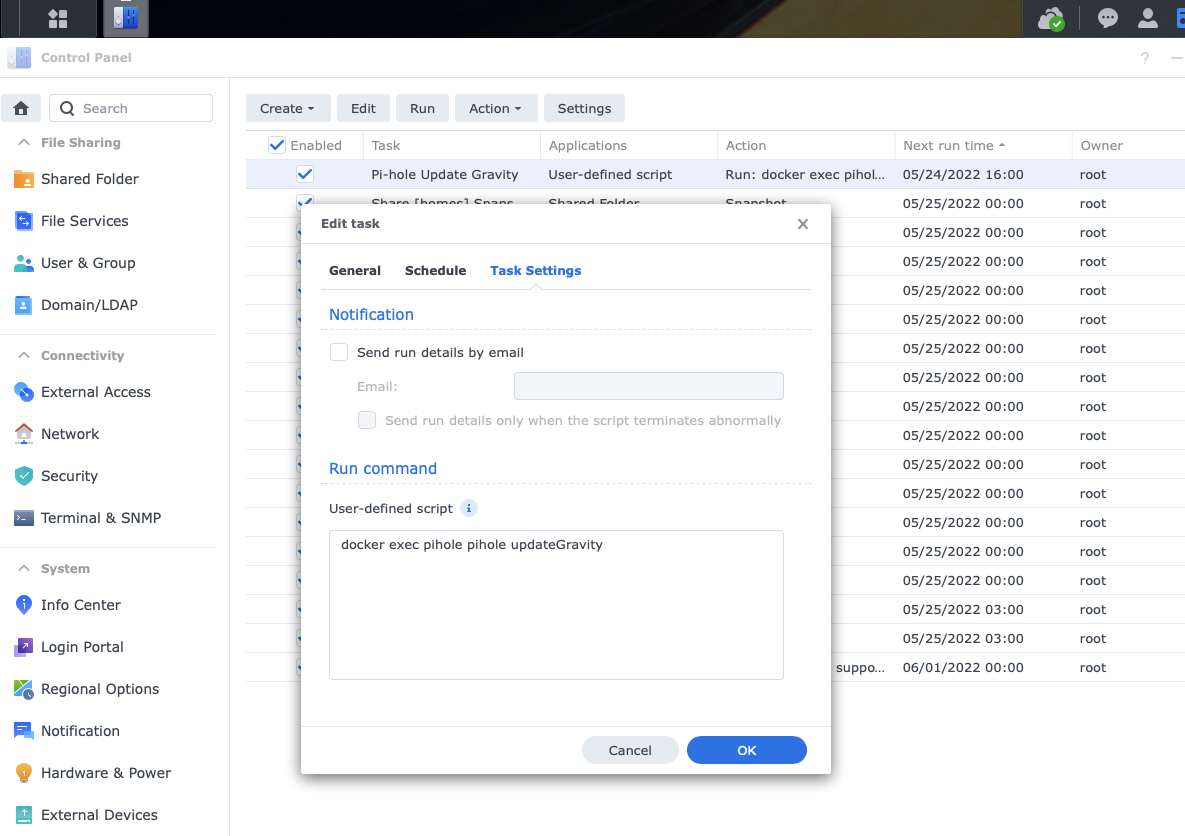The image size is (1185, 836).
Task: Switch to the Schedule tab
Action: [x=435, y=270]
